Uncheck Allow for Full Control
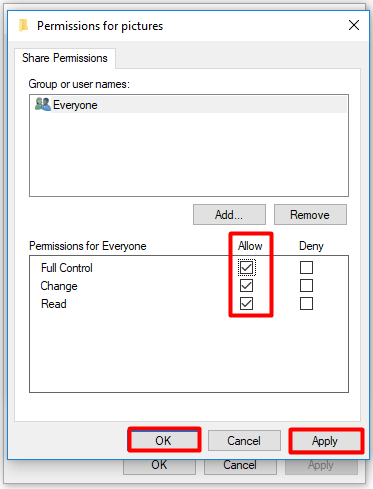The width and height of the screenshot is (373, 489). [x=246, y=267]
